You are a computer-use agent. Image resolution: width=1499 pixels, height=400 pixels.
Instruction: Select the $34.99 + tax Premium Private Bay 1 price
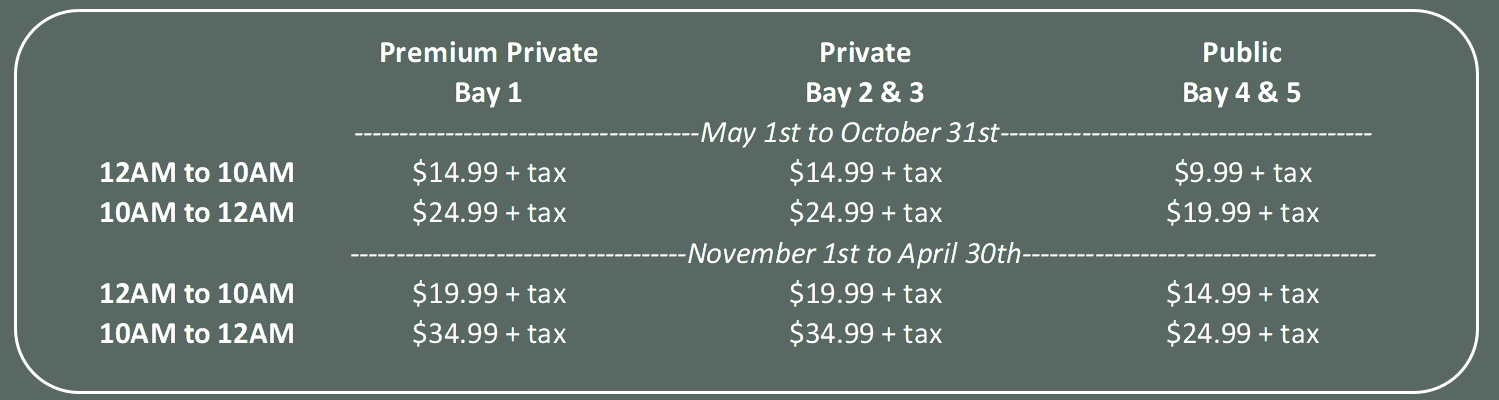[x=489, y=334]
